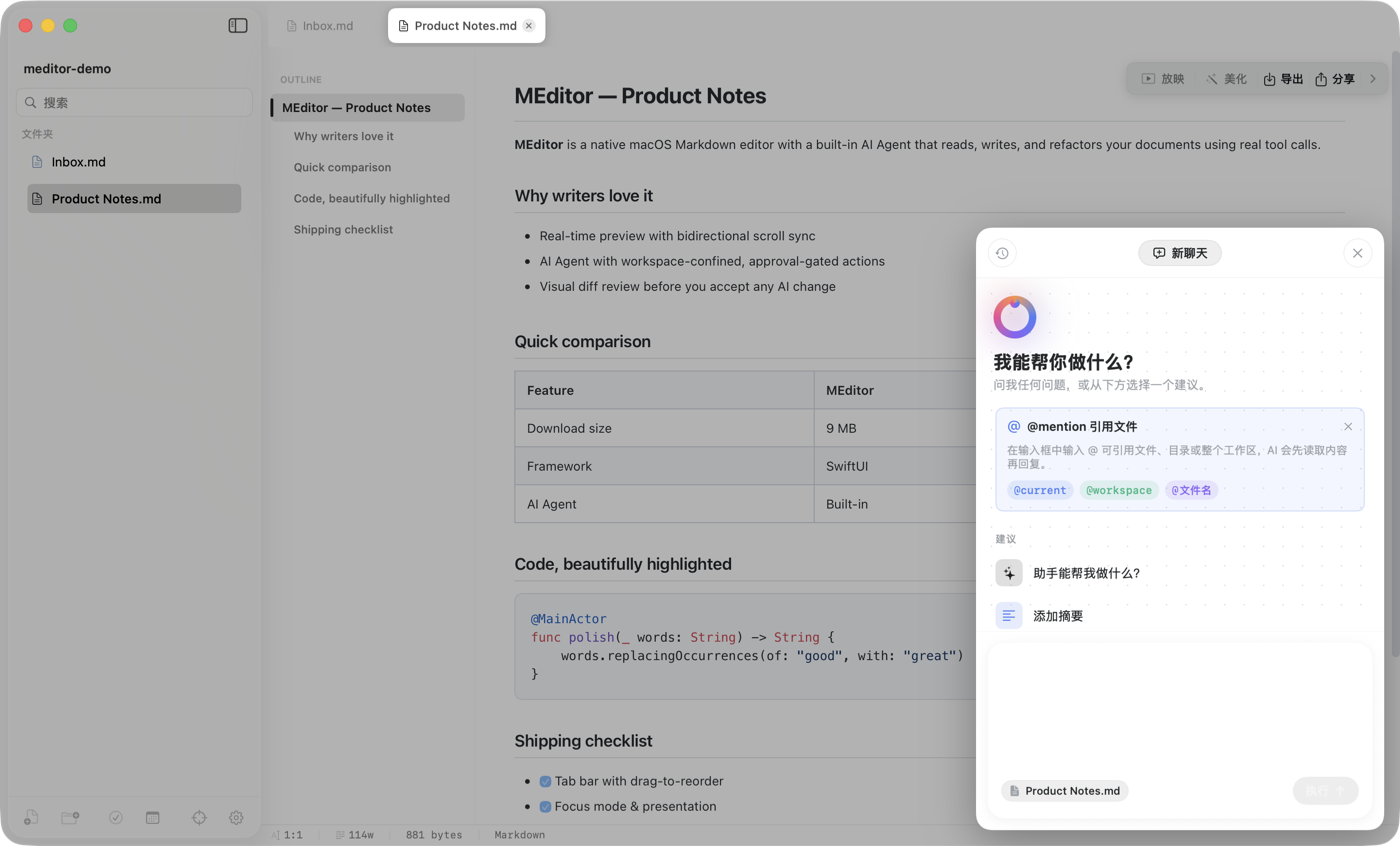Jump to outline item Why writers love it
This screenshot has height=846, width=1400.
click(x=343, y=136)
